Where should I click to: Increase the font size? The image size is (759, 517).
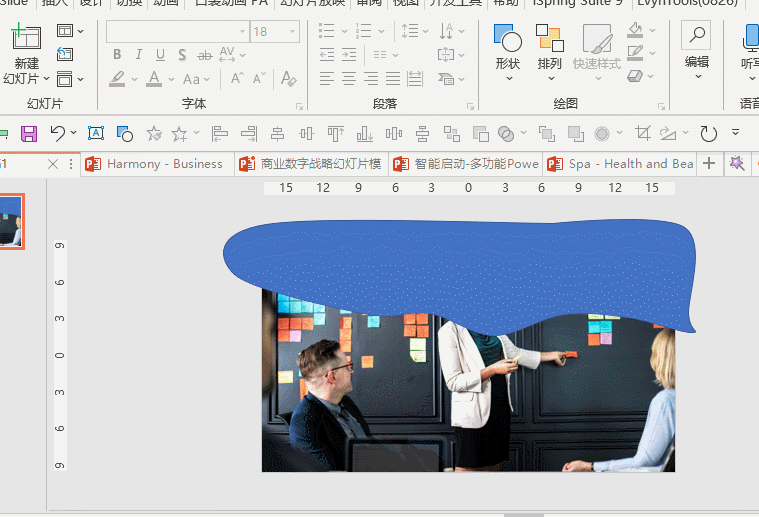[x=237, y=78]
